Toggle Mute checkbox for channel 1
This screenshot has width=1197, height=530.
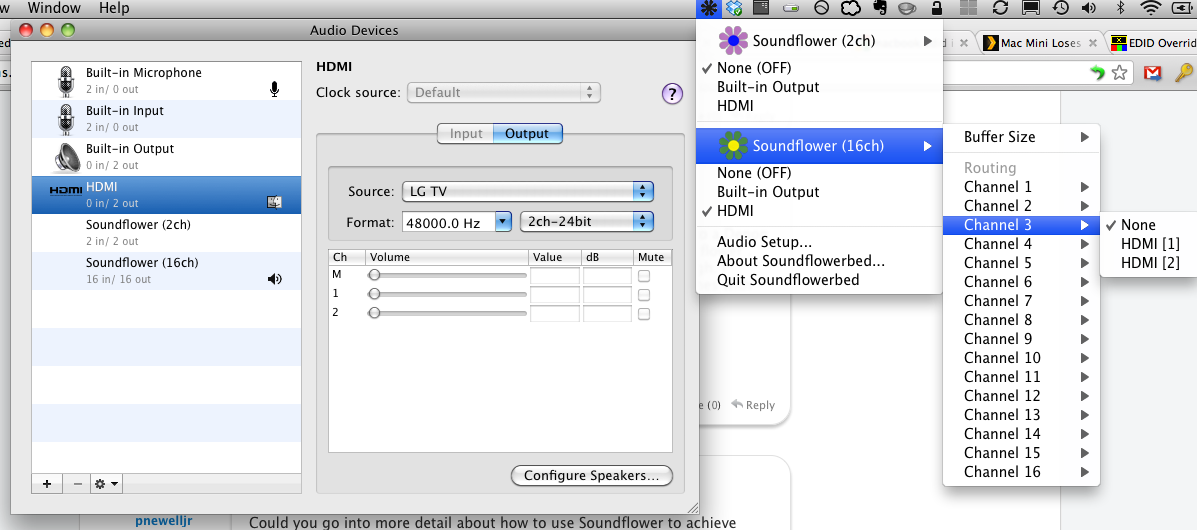(644, 295)
